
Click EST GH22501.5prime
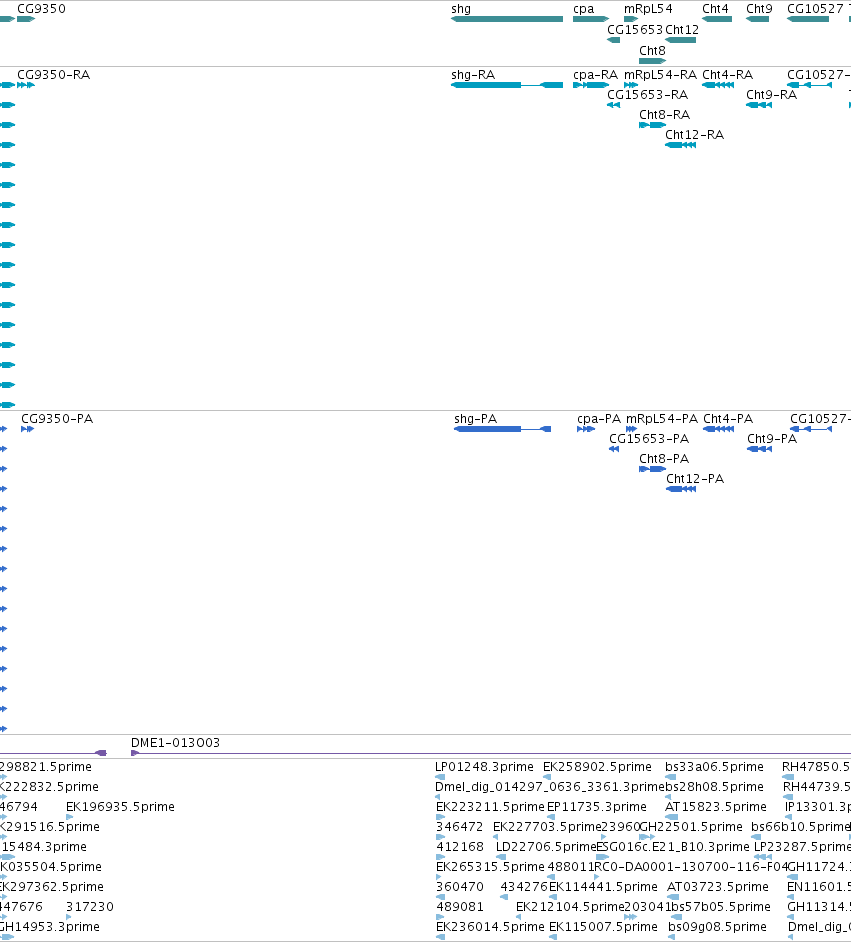click(x=691, y=827)
